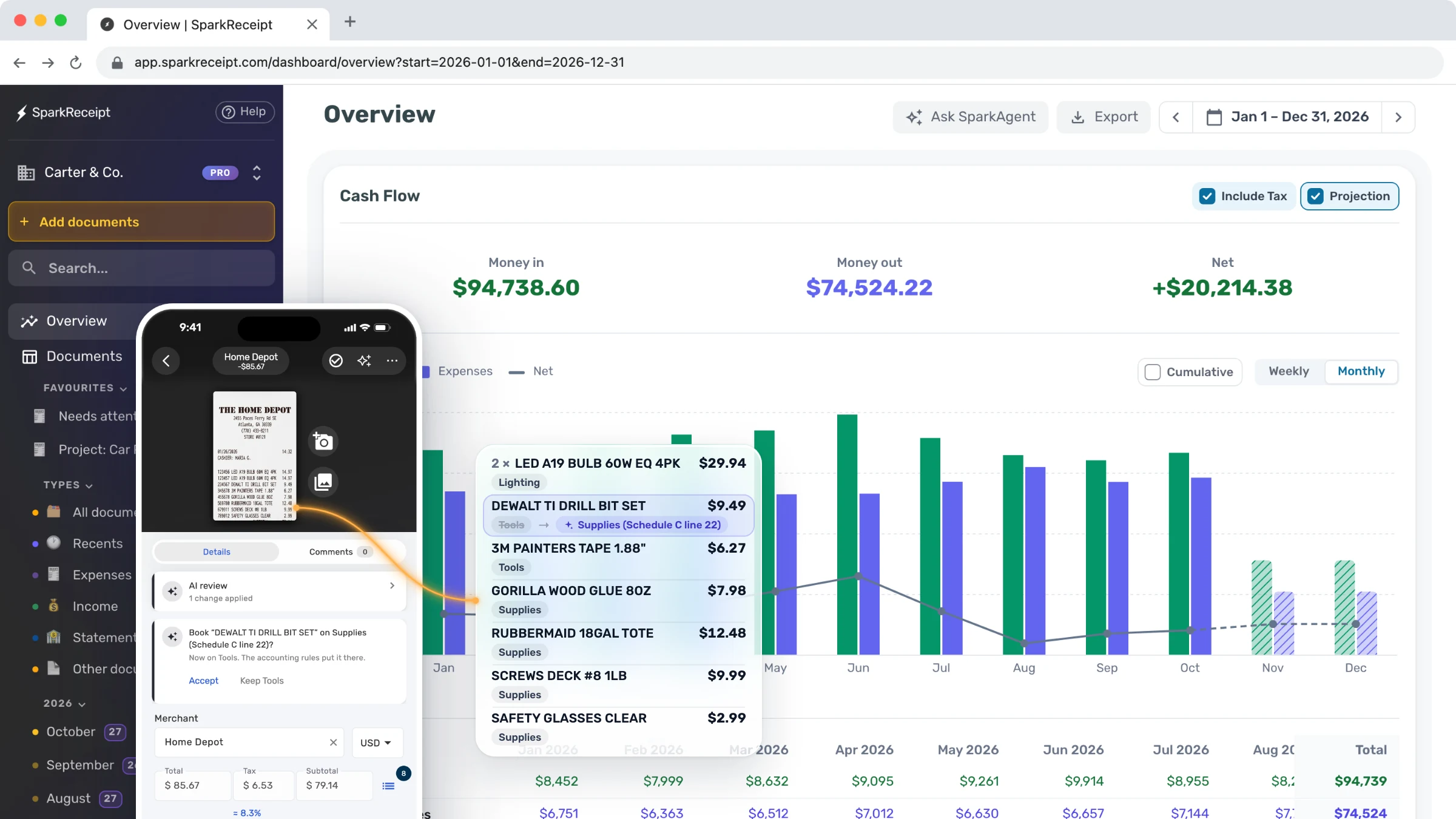1456x819 pixels.
Task: Open the Documents section
Action: click(72, 356)
